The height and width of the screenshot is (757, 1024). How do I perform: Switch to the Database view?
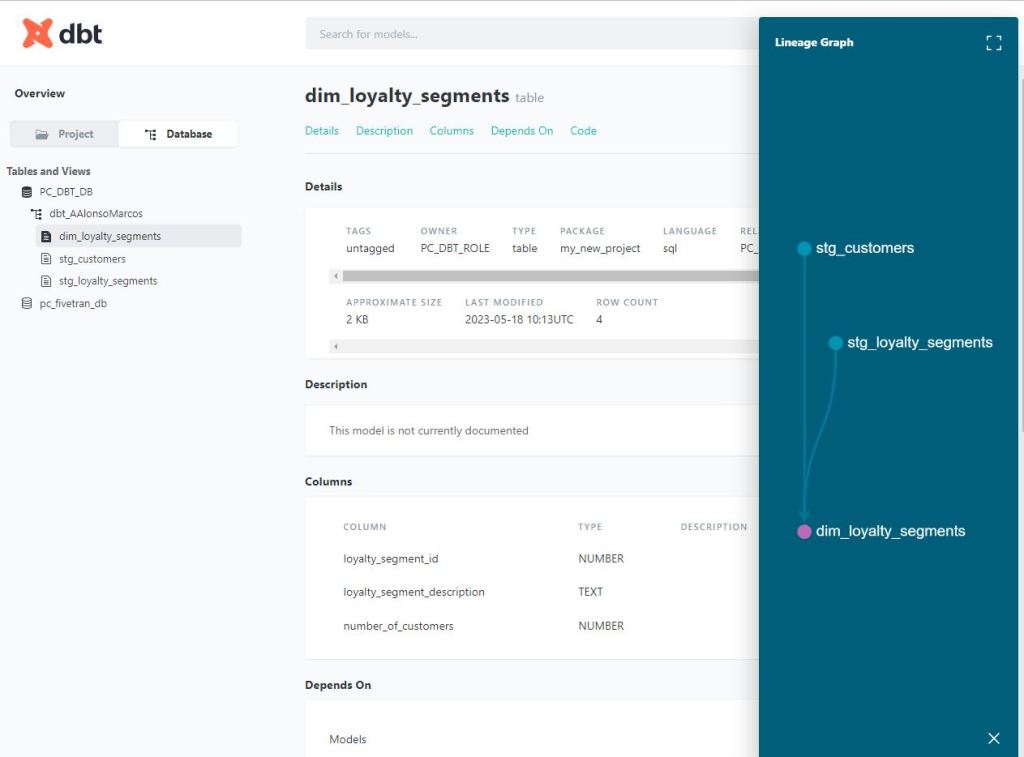pos(178,134)
